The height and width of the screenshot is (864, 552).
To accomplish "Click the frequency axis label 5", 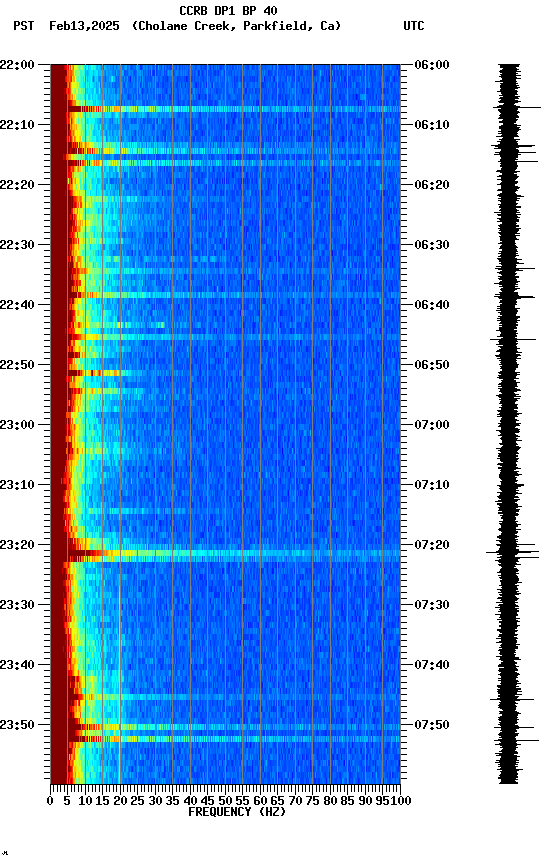I will 67,801.
